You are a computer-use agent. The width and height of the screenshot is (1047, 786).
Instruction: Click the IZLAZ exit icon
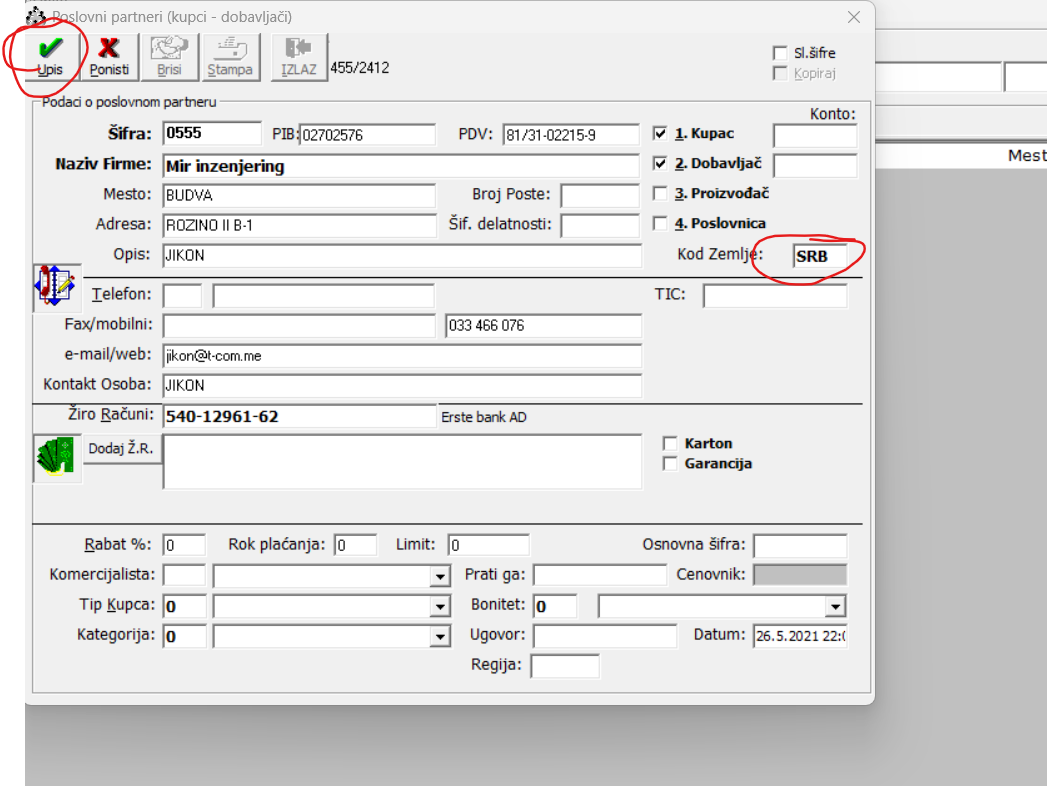298,49
